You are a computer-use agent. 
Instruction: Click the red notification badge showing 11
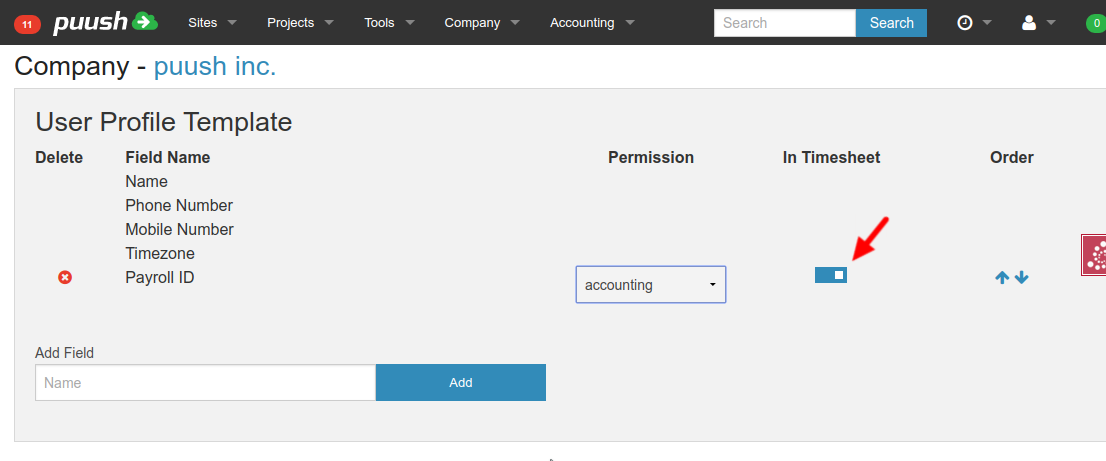point(27,23)
